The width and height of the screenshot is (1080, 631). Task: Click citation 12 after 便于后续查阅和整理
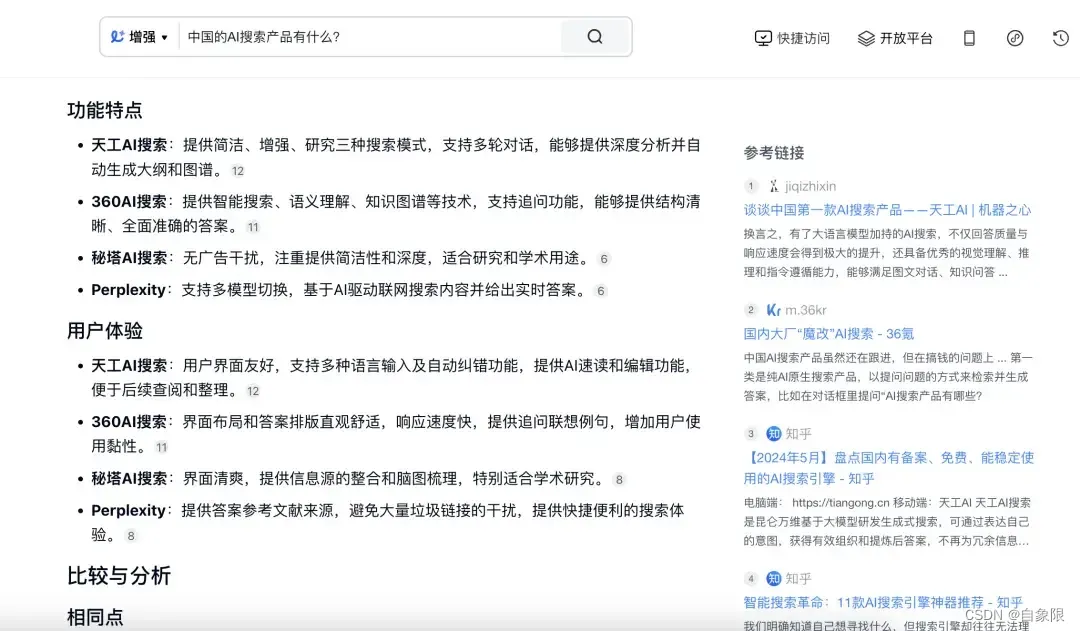tap(253, 391)
